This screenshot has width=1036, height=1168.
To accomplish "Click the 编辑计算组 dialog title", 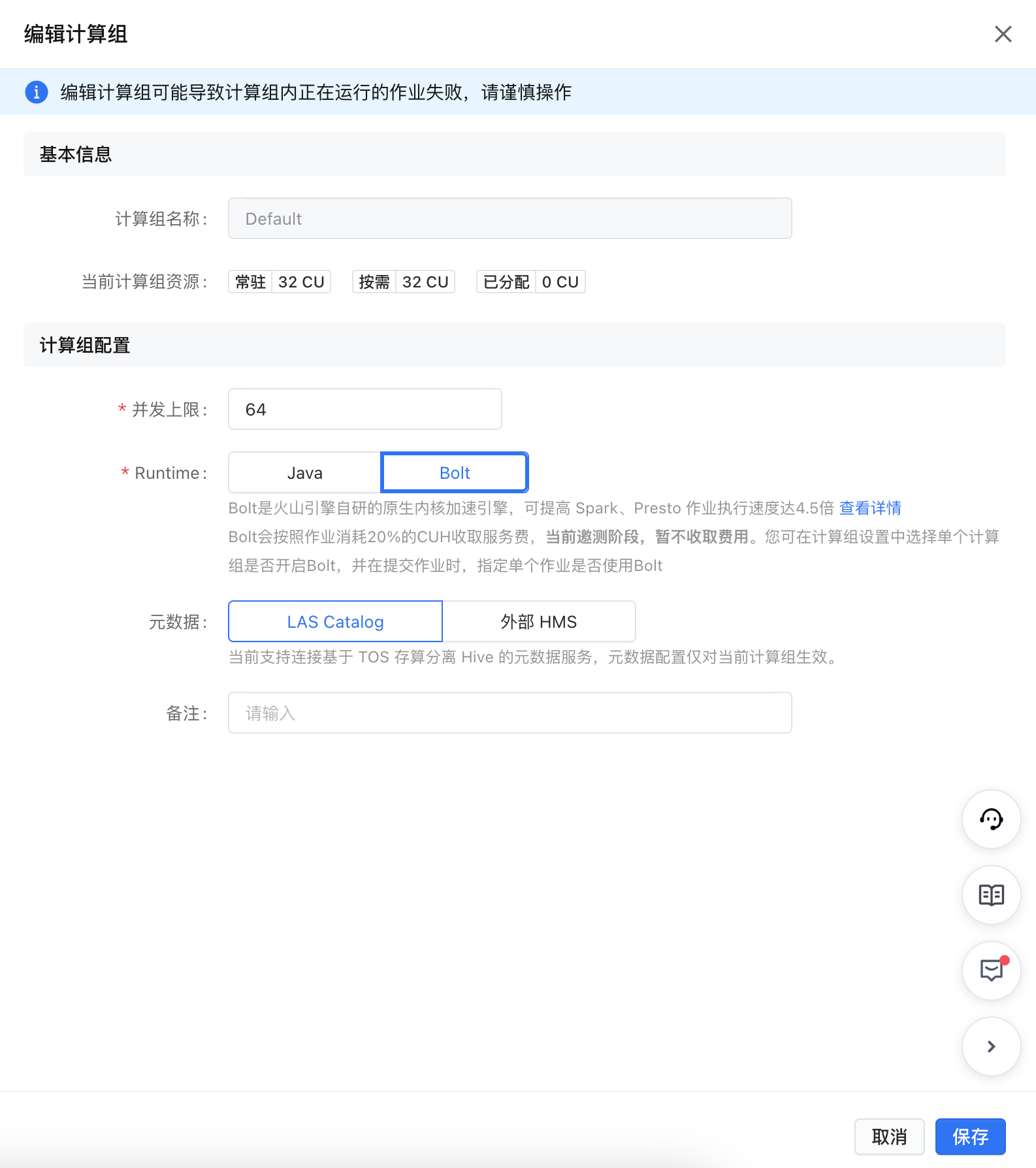I will point(76,34).
